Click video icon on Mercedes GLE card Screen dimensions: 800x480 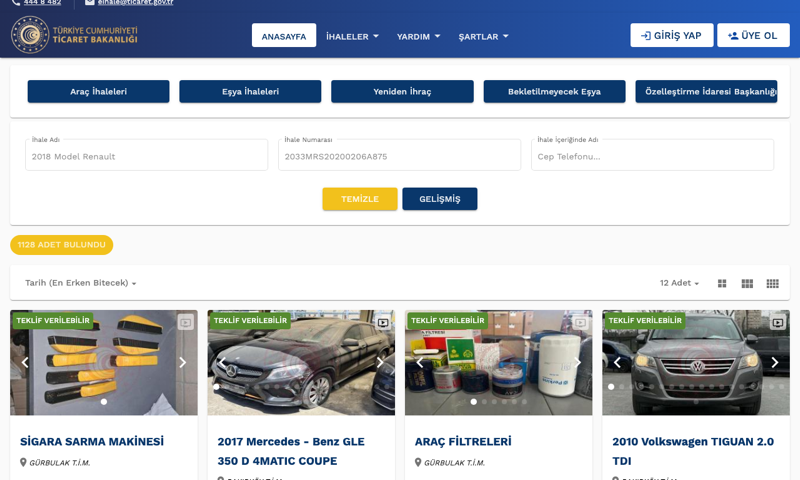(383, 322)
